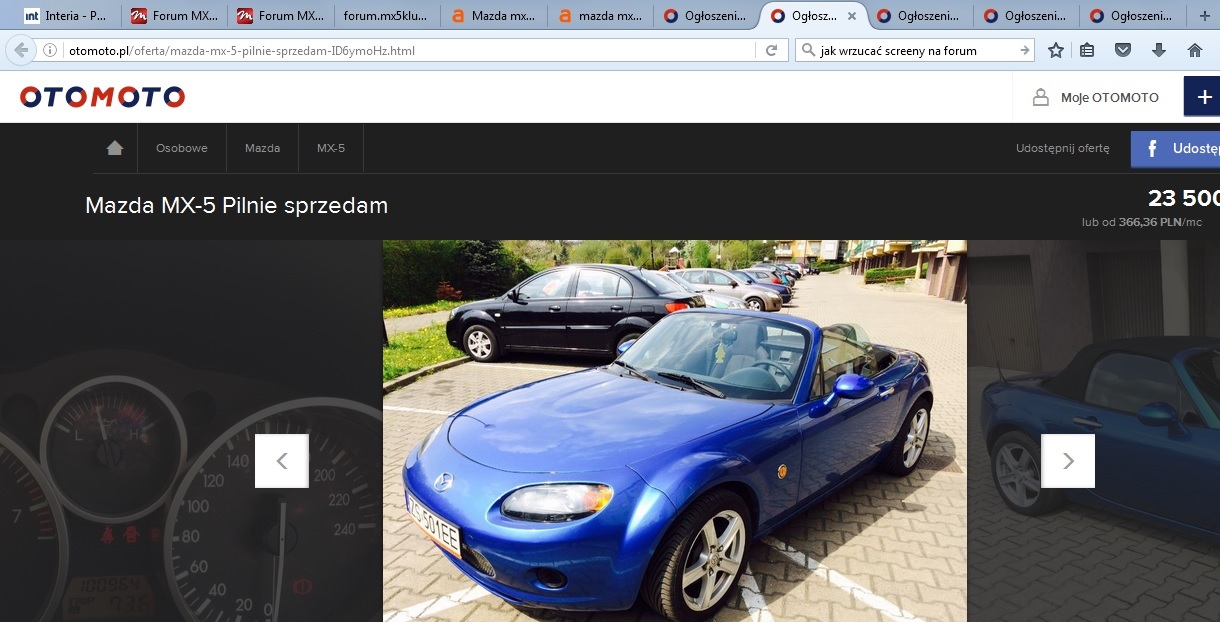Go to the browser home page icon
This screenshot has width=1220, height=622.
coord(1194,50)
